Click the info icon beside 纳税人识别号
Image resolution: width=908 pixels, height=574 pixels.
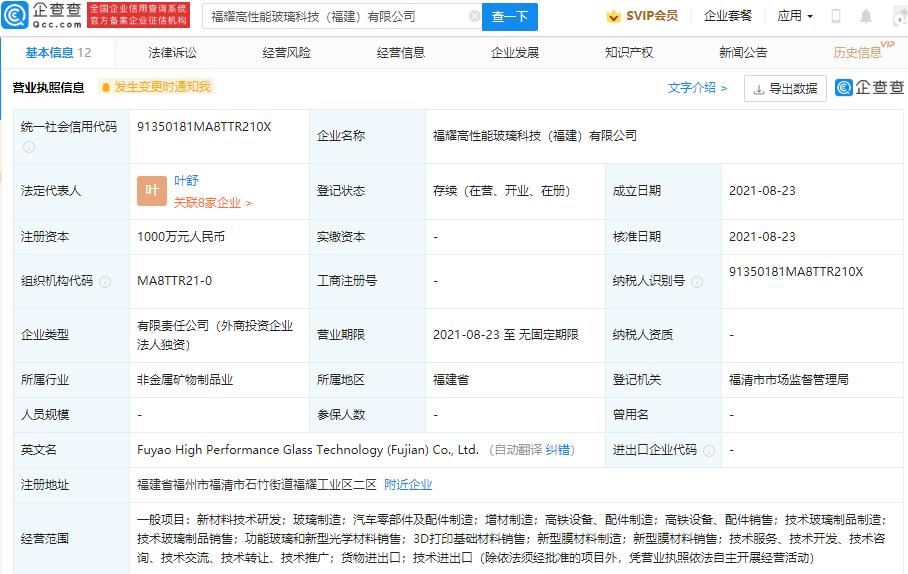coord(697,281)
